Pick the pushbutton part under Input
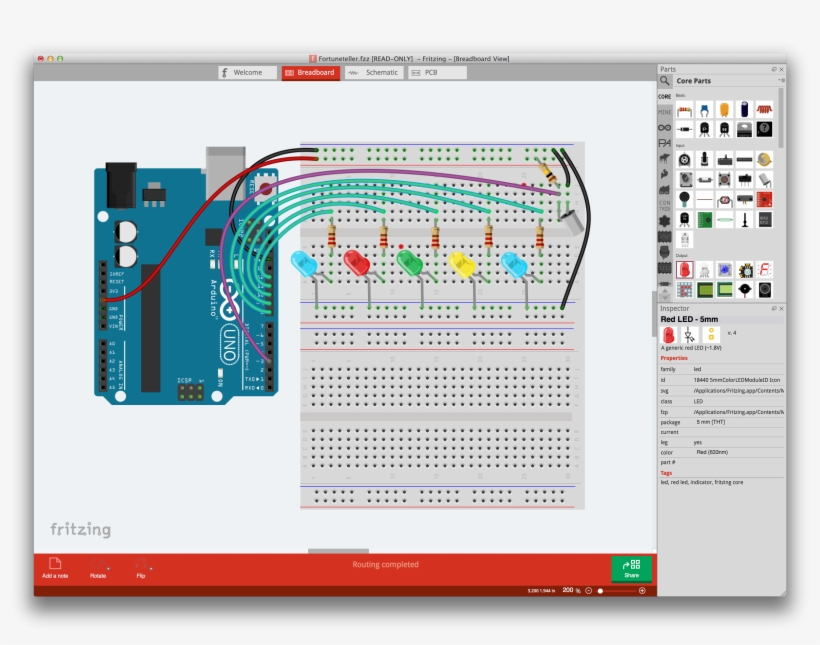820x645 pixels. [x=724, y=180]
